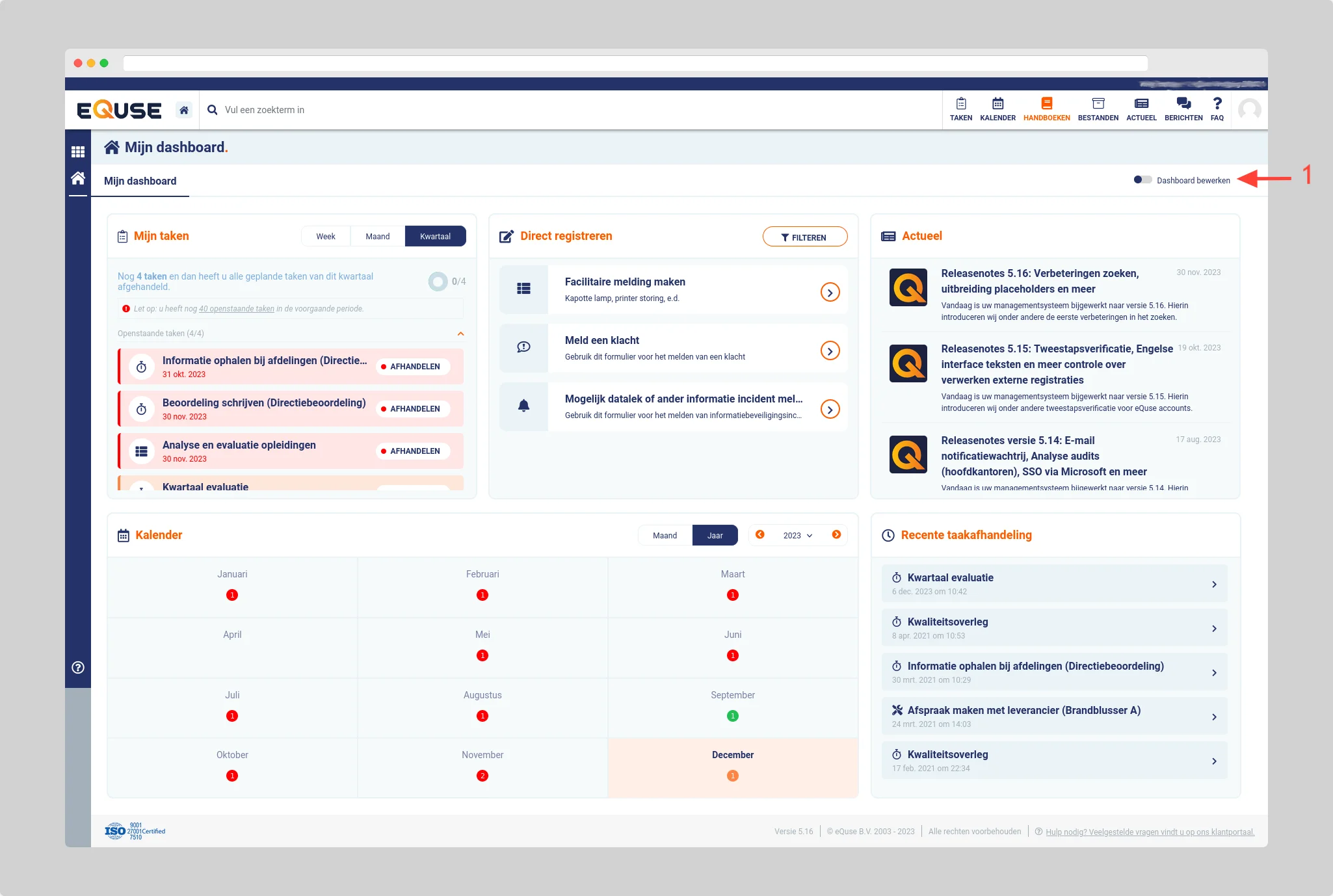Toggle the Dashboard bewerken switch

point(1142,180)
